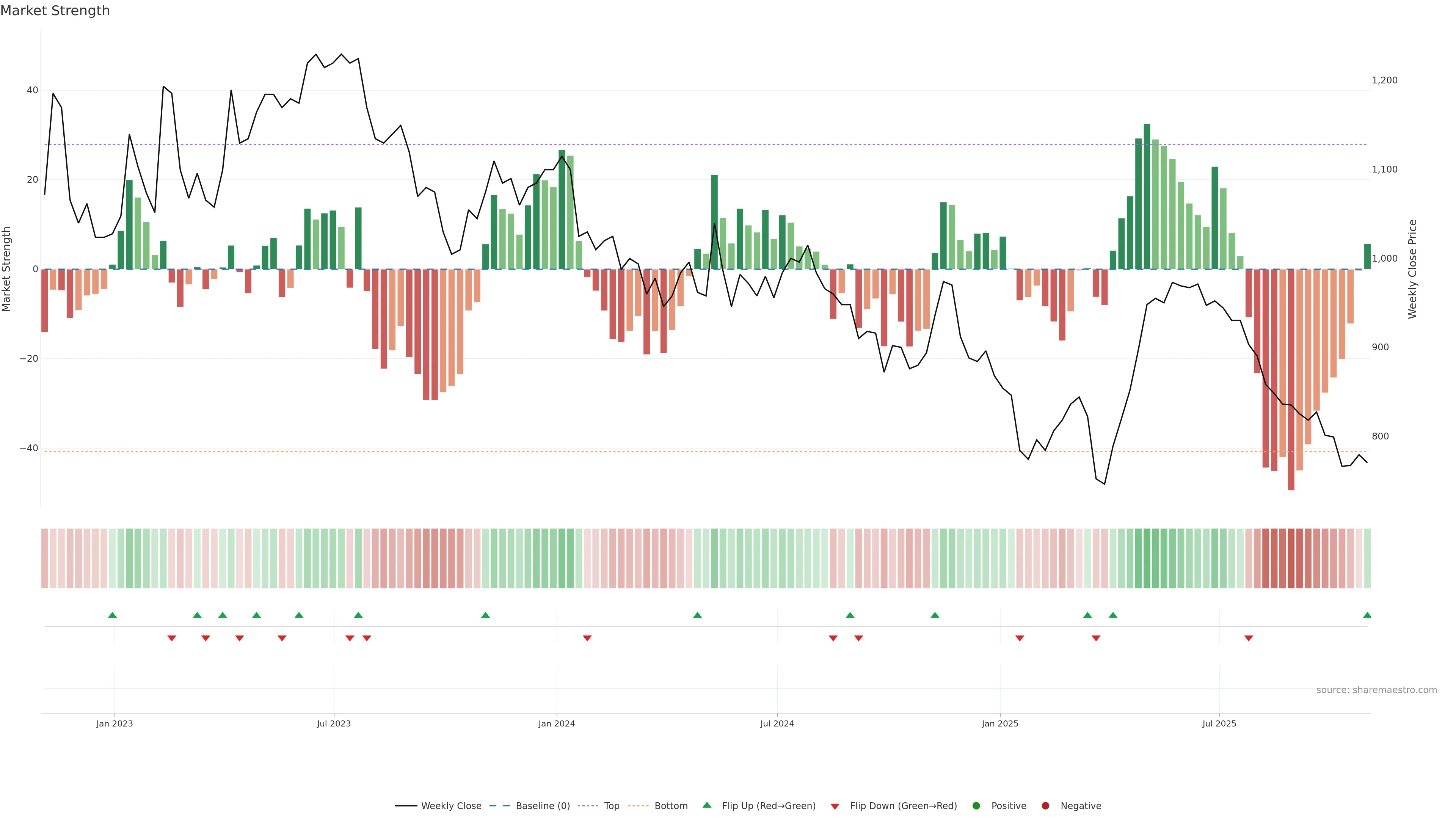Click the last green flip-up marker at far right
1456x819 pixels.
click(x=1367, y=615)
